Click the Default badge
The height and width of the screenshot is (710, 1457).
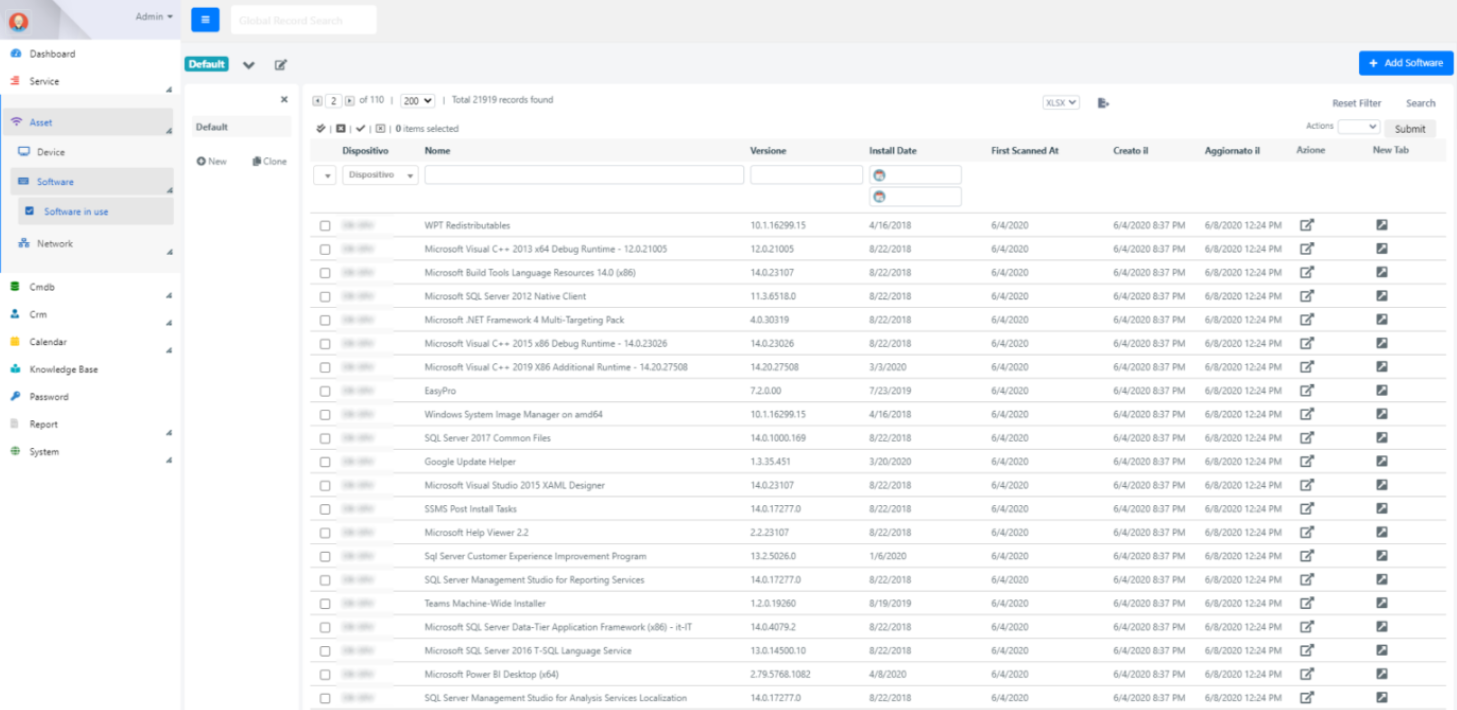click(x=207, y=64)
